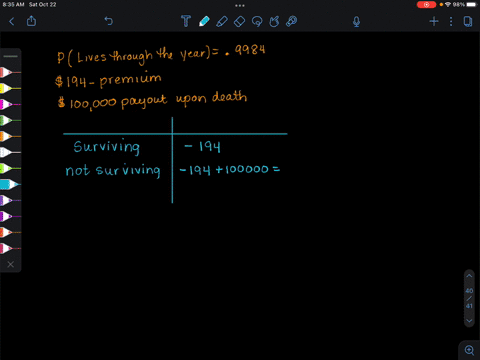Add content with the plus icon
480x360 pixels.
434,21
